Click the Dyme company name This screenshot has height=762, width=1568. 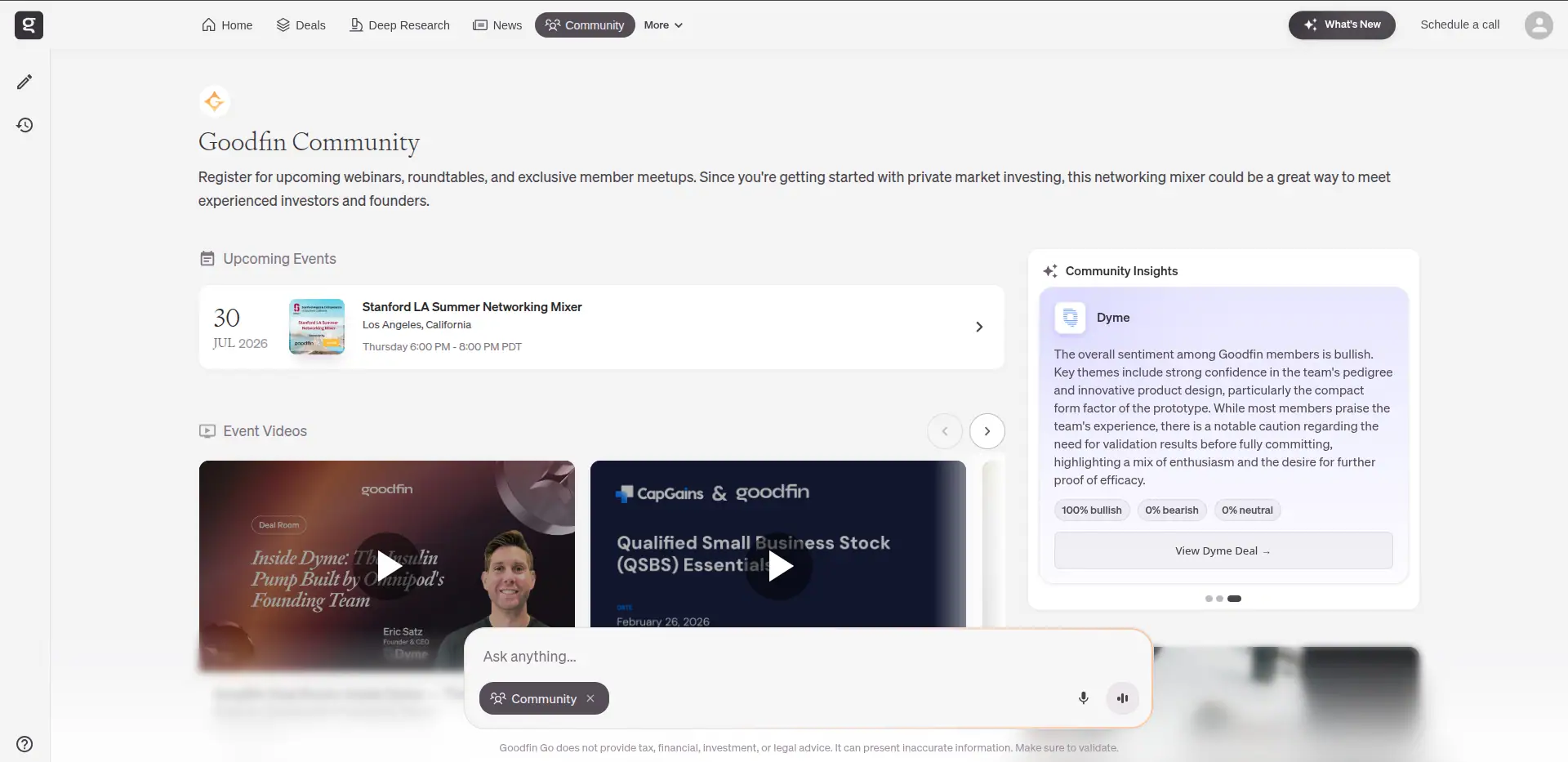(1113, 318)
